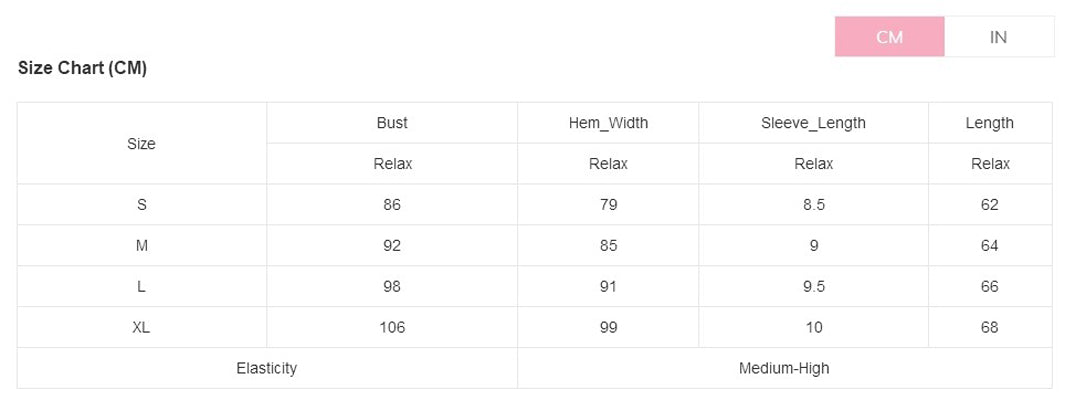Select the M size row label
This screenshot has width=1065, height=400.
[x=141, y=245]
